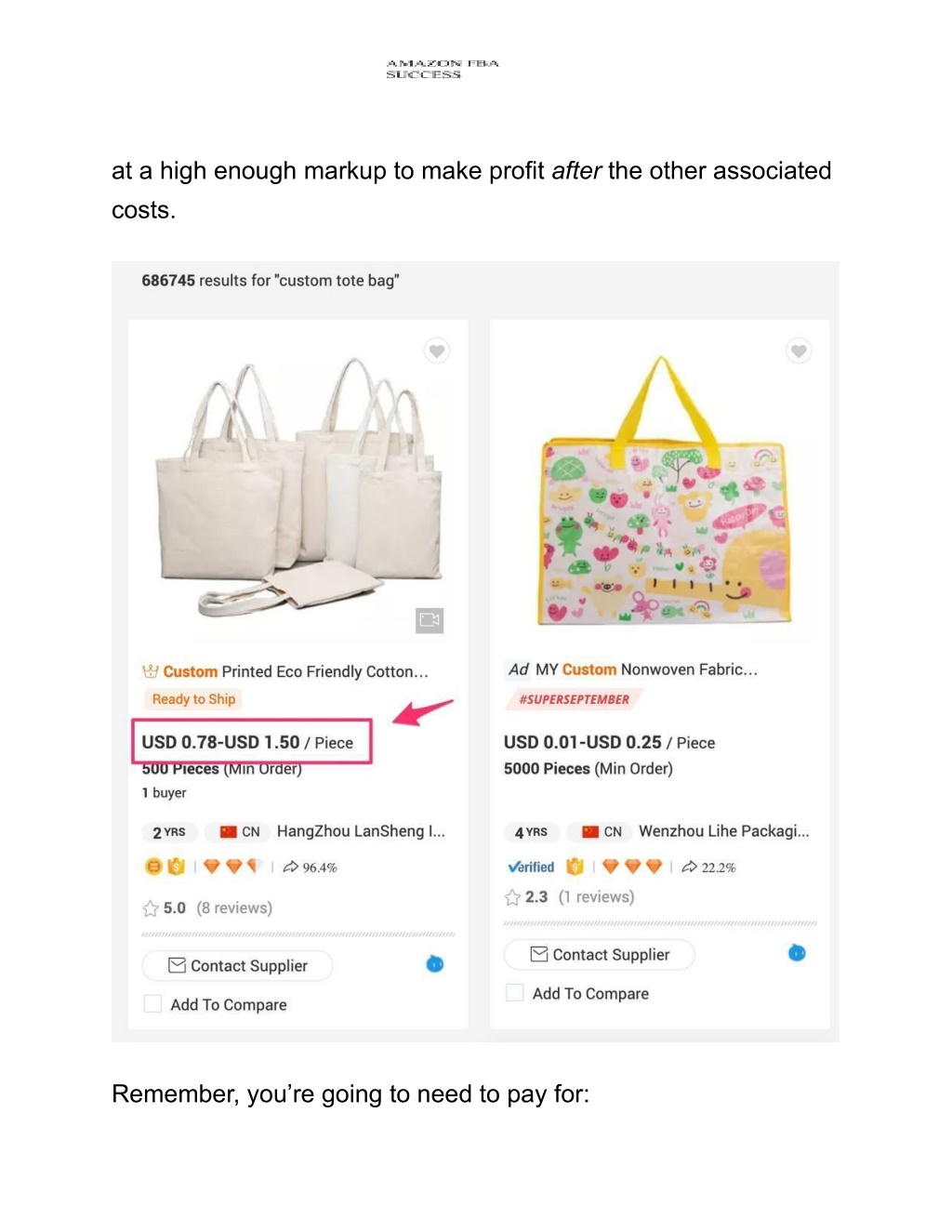The image size is (952, 1232).
Task: Click the 96.4% response rate arrow icon
Action: coord(290,867)
